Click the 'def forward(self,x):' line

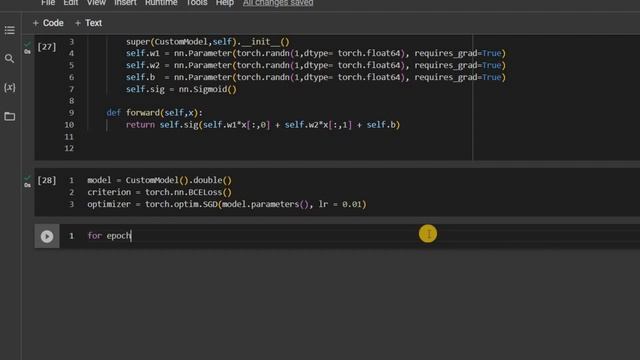[x=154, y=113]
